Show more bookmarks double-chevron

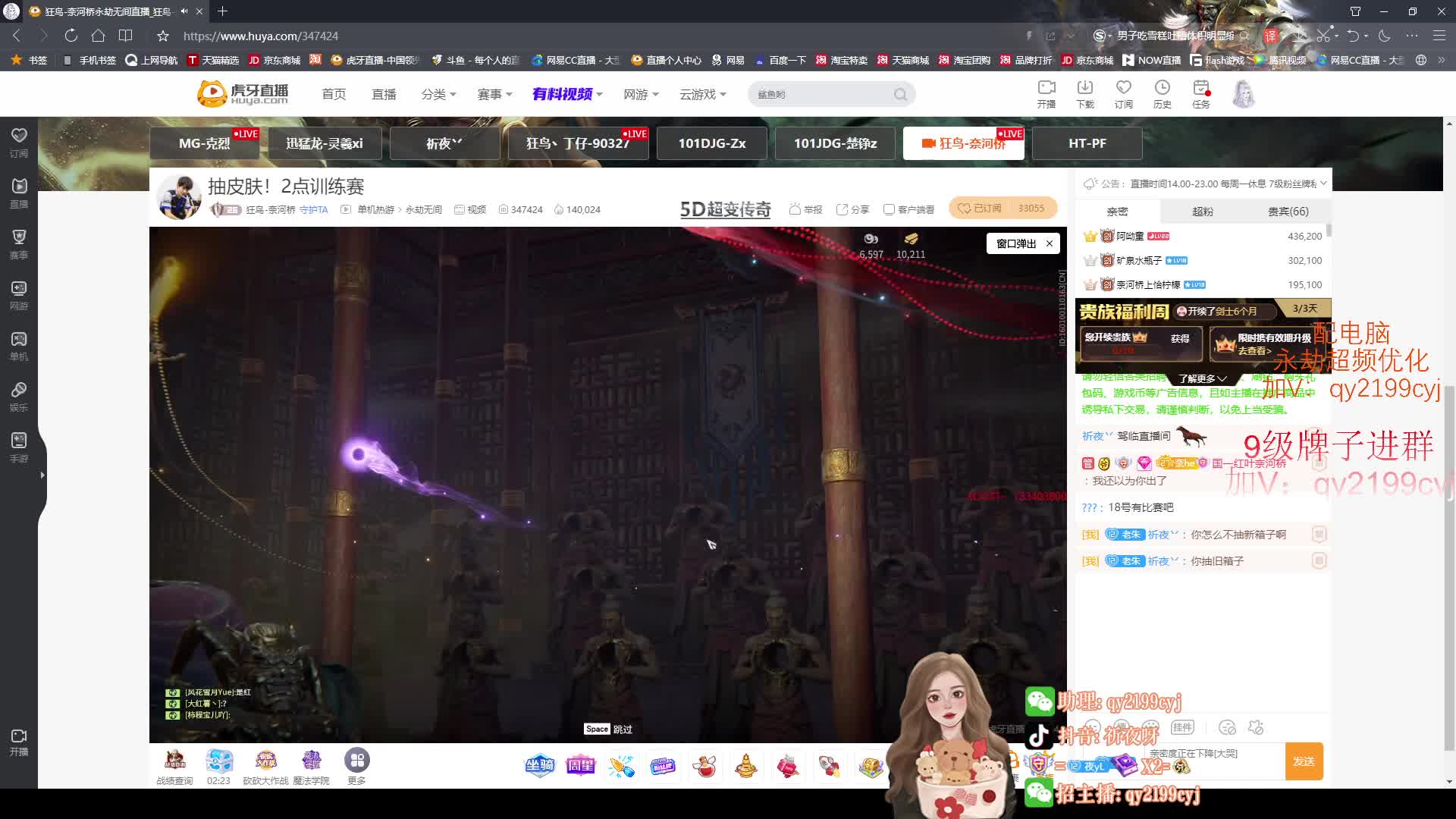tap(1442, 60)
